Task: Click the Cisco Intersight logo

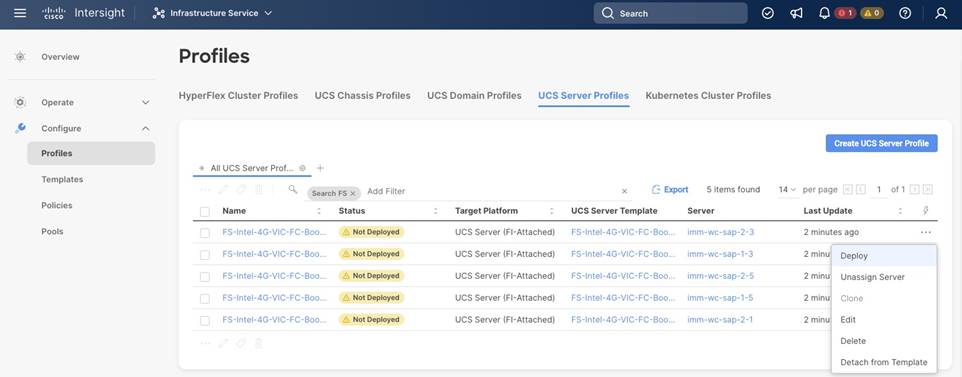Action: 84,13
